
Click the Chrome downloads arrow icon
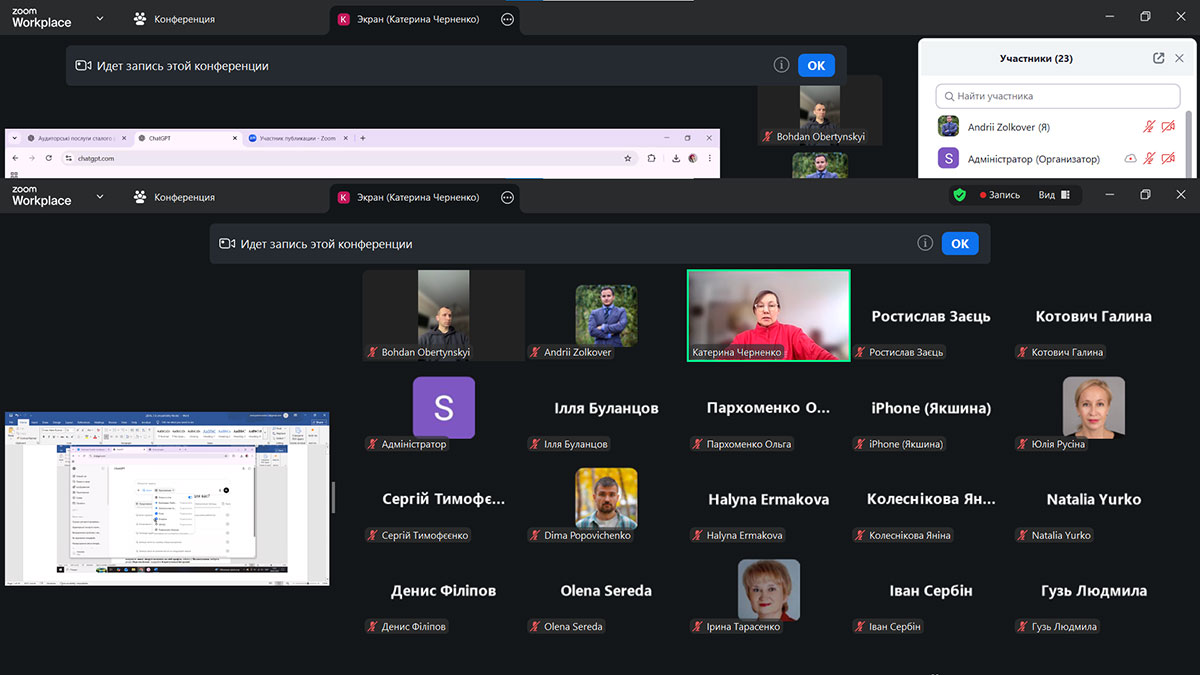pyautogui.click(x=677, y=158)
